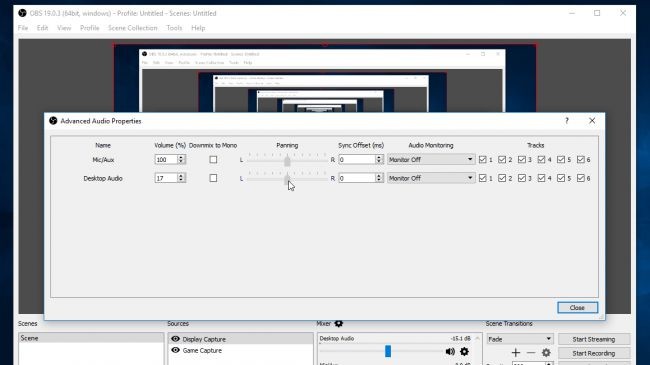Enable Downmix to Mono for Mic/Aux
Viewport: 650px width, 365px height.
(x=213, y=160)
